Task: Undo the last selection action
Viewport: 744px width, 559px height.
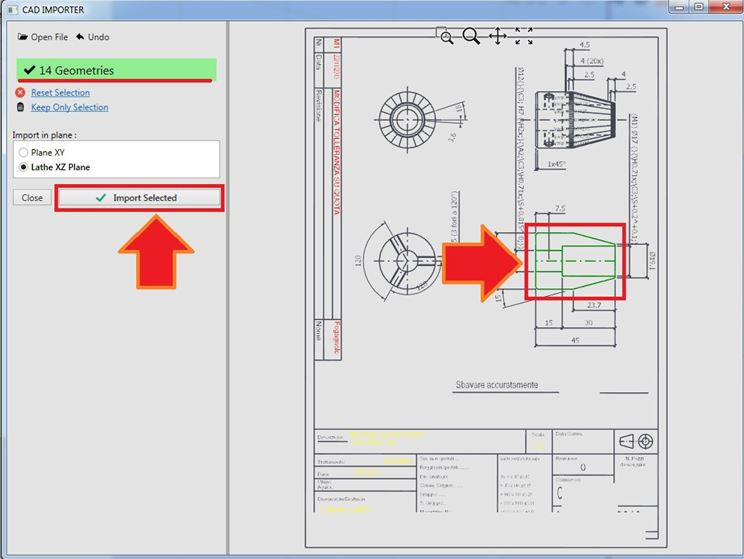Action: [x=93, y=37]
